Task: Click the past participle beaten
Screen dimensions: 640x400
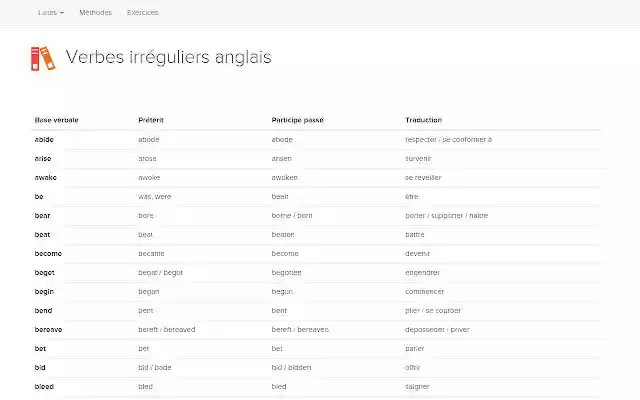Action: click(283, 234)
